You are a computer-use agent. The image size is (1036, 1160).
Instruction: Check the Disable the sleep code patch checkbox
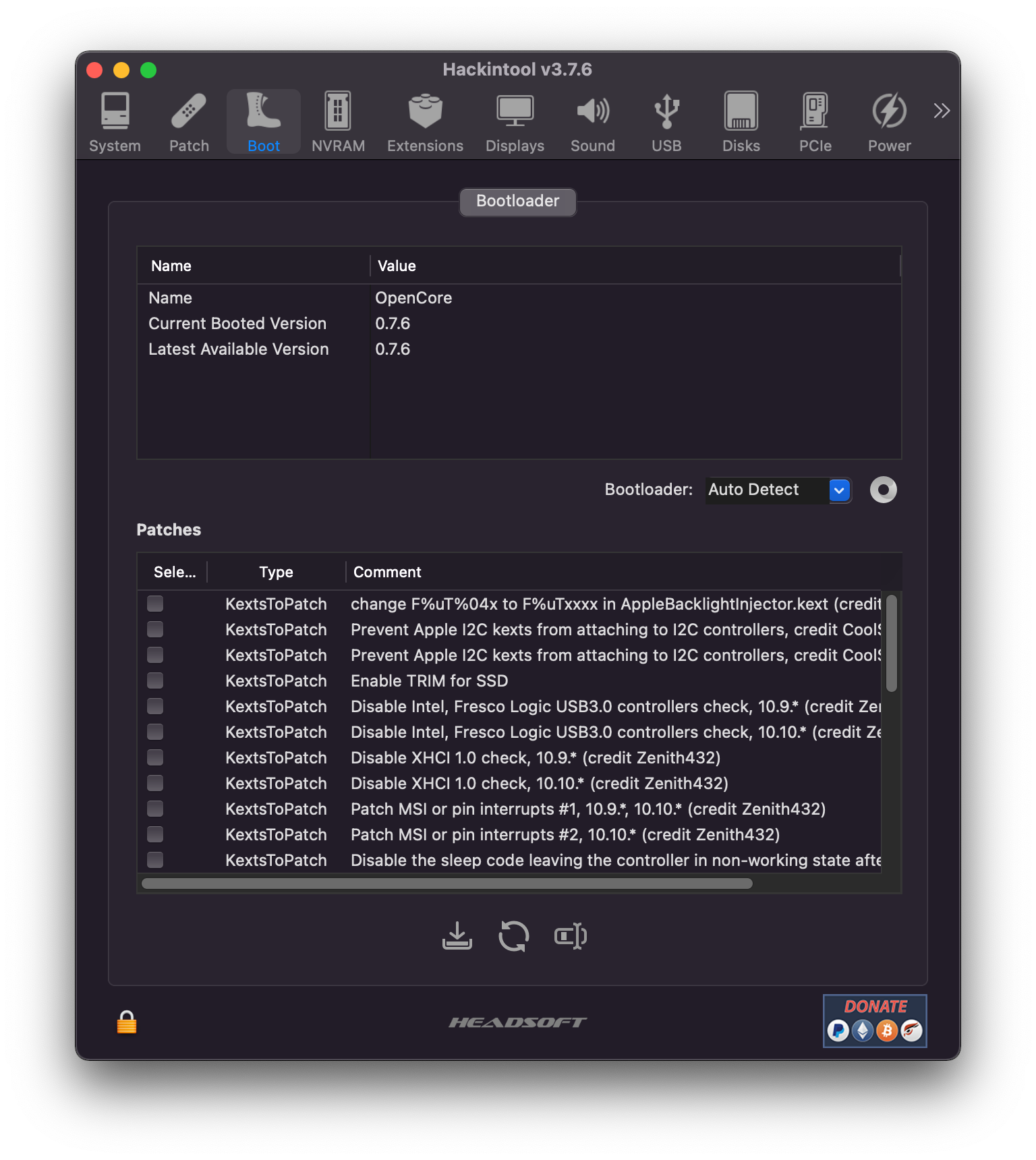point(155,860)
